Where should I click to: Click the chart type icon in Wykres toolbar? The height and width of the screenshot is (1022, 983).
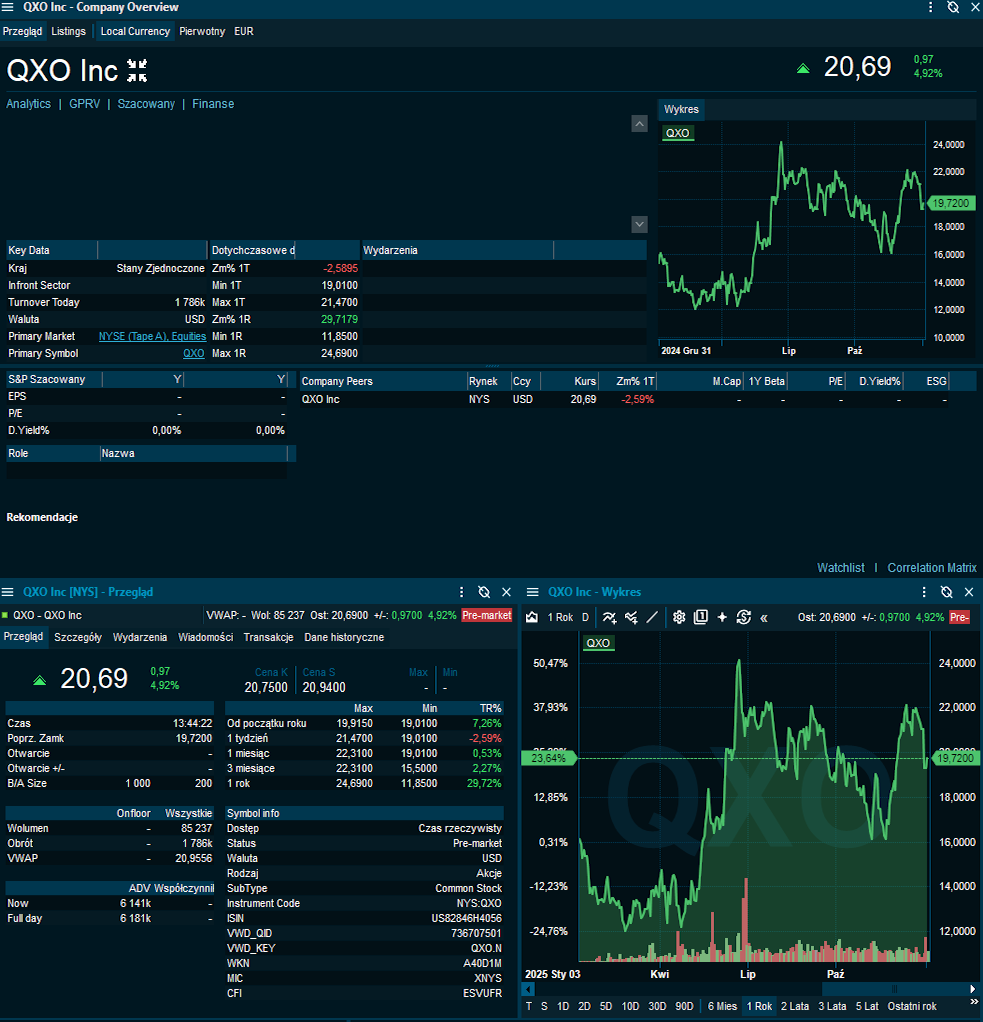tap(532, 617)
